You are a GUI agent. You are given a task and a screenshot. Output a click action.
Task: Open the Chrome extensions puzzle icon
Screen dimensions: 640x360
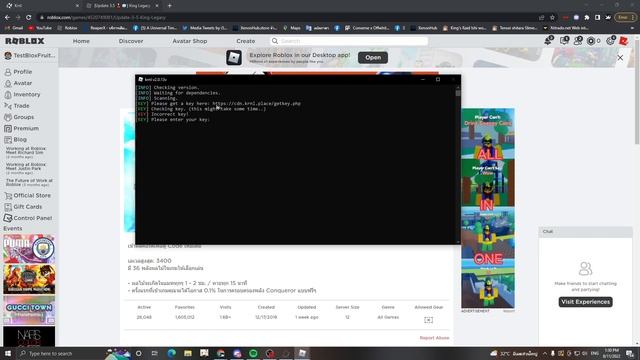(x=587, y=18)
